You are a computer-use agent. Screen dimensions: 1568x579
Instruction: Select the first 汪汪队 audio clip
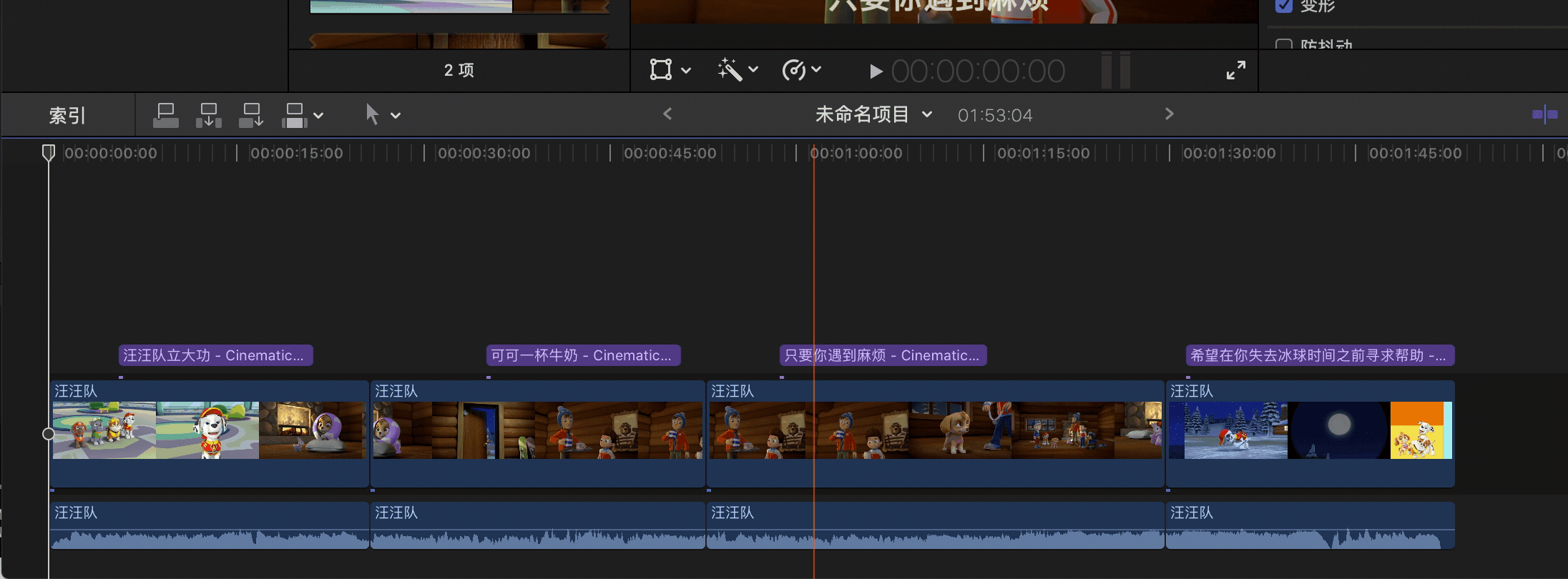pyautogui.click(x=209, y=525)
